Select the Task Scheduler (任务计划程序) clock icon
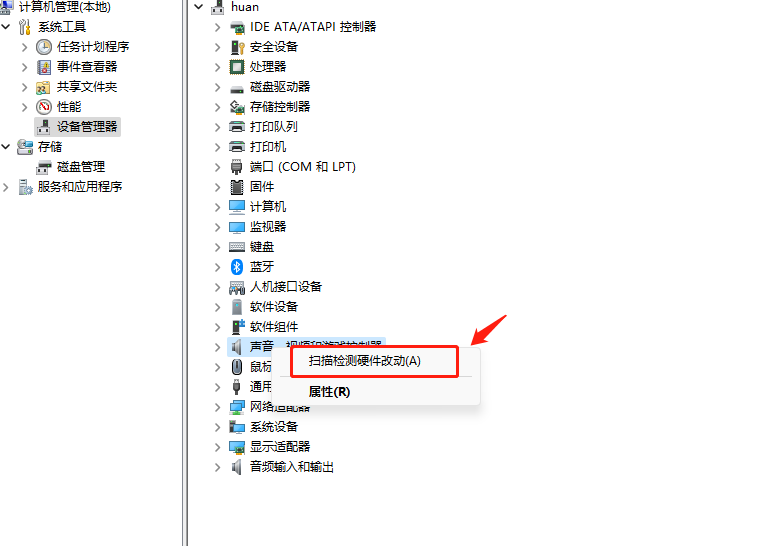Screen dimensions: 762x546 coord(44,47)
